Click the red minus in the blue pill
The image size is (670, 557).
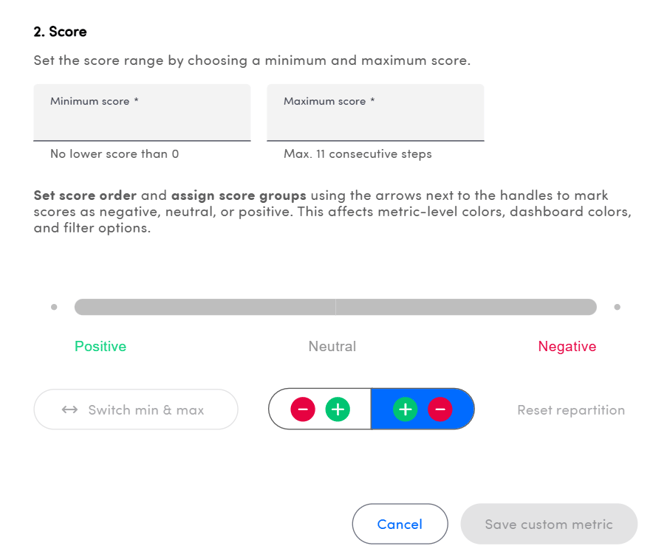pyautogui.click(x=440, y=409)
